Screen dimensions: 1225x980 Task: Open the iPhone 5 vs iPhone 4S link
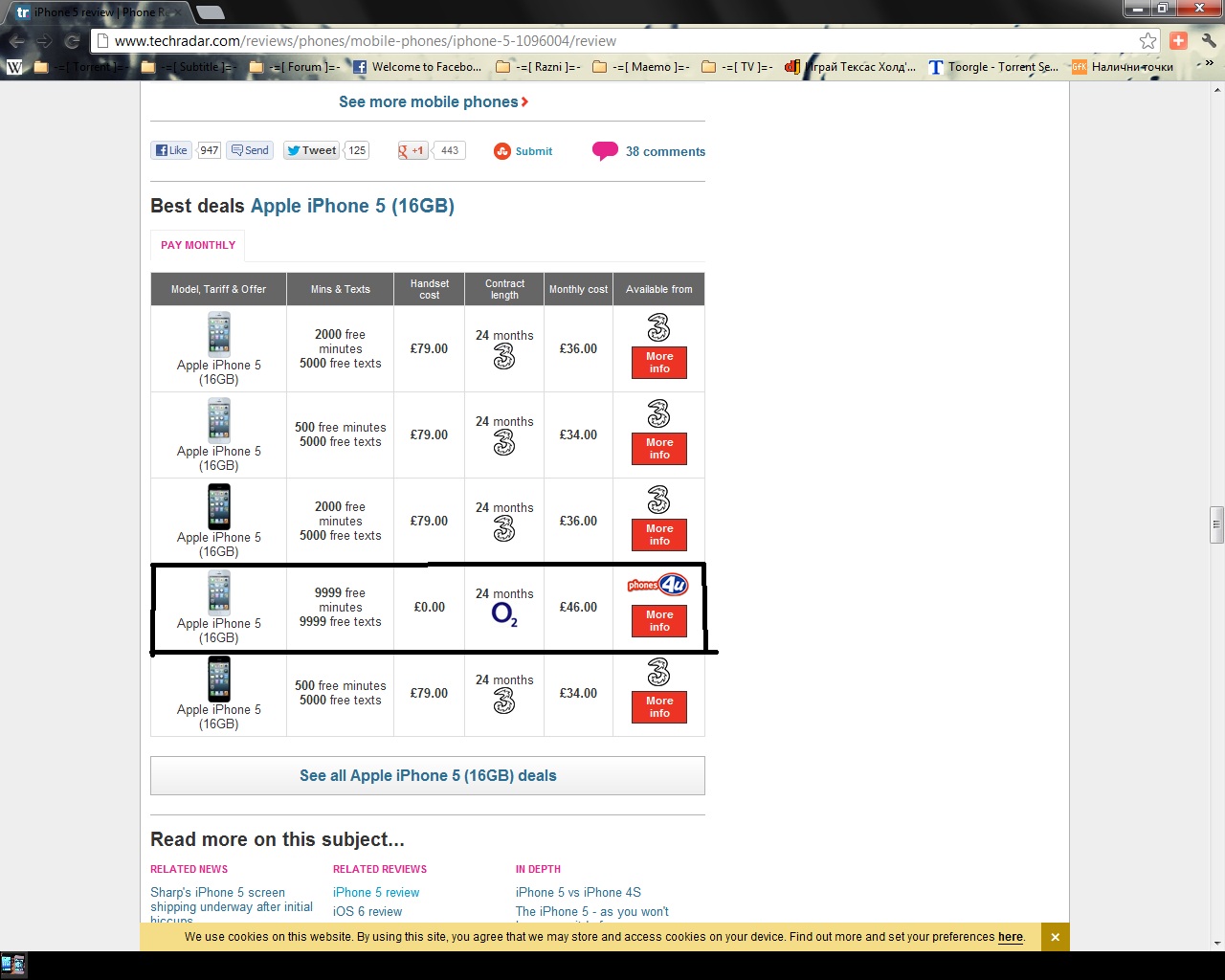click(578, 893)
